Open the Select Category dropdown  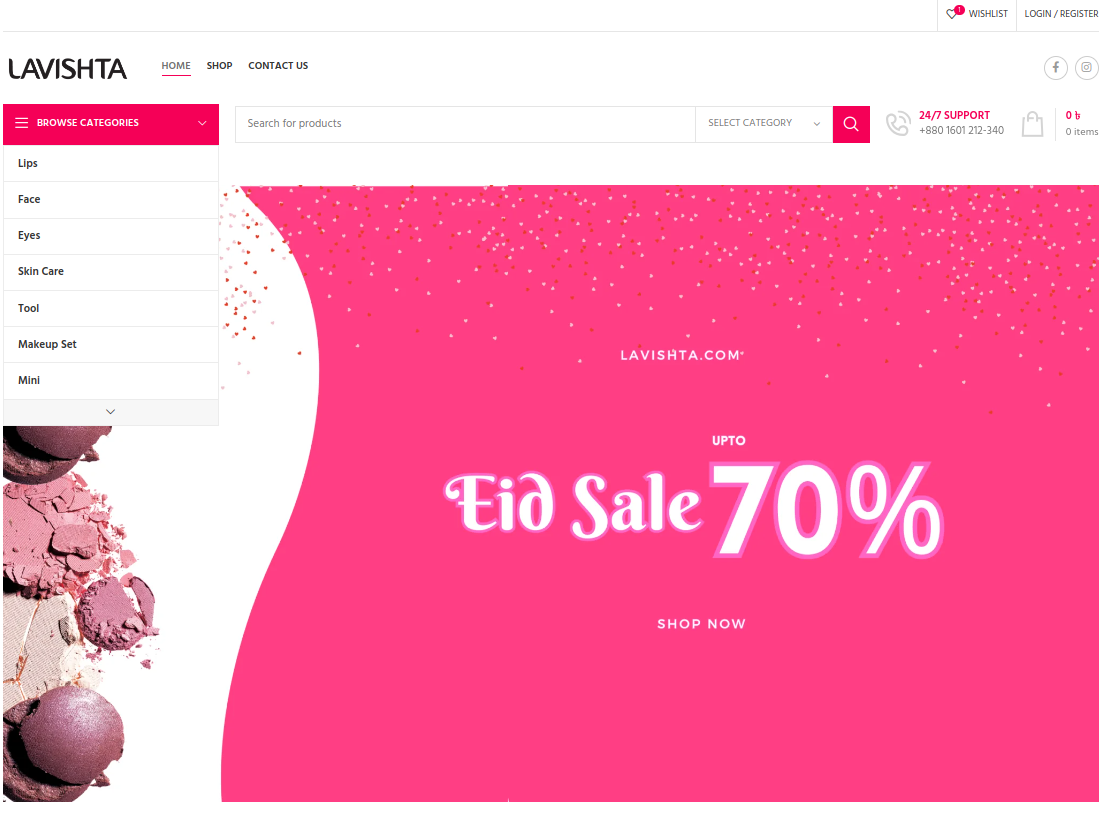coord(764,123)
